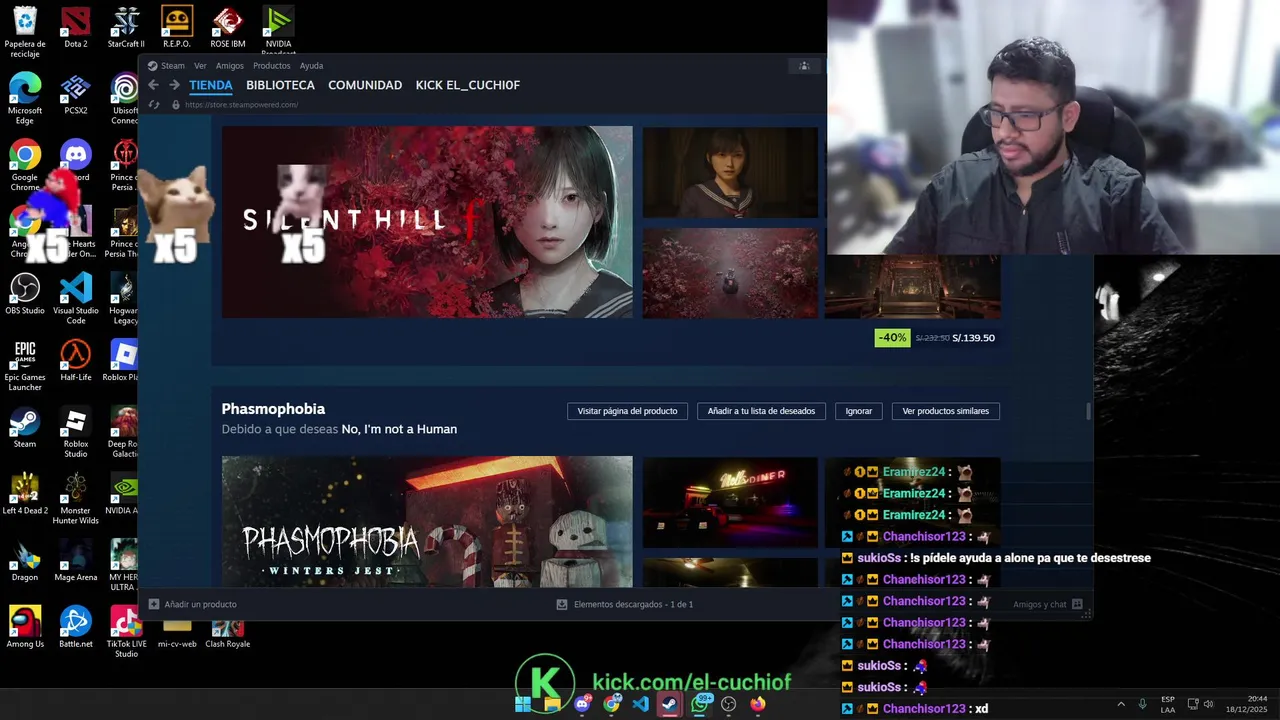Viewport: 1280px width, 720px height.
Task: Open OBS Studio desktop shortcut
Action: tap(25, 294)
